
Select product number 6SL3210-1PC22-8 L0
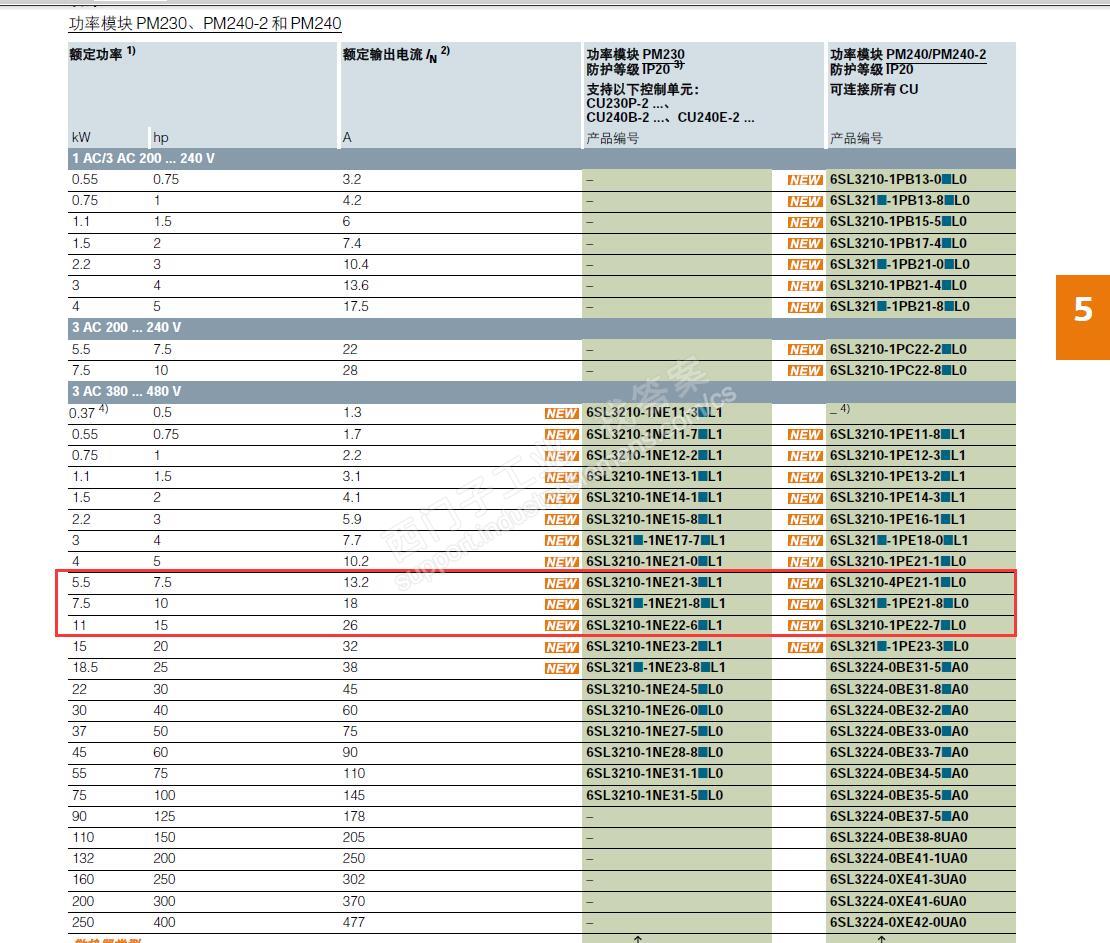pos(898,370)
